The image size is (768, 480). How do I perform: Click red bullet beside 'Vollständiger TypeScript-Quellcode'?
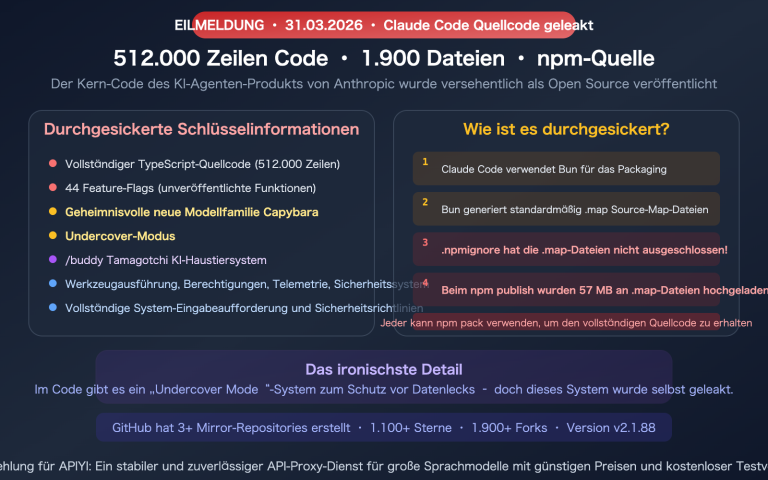53,163
